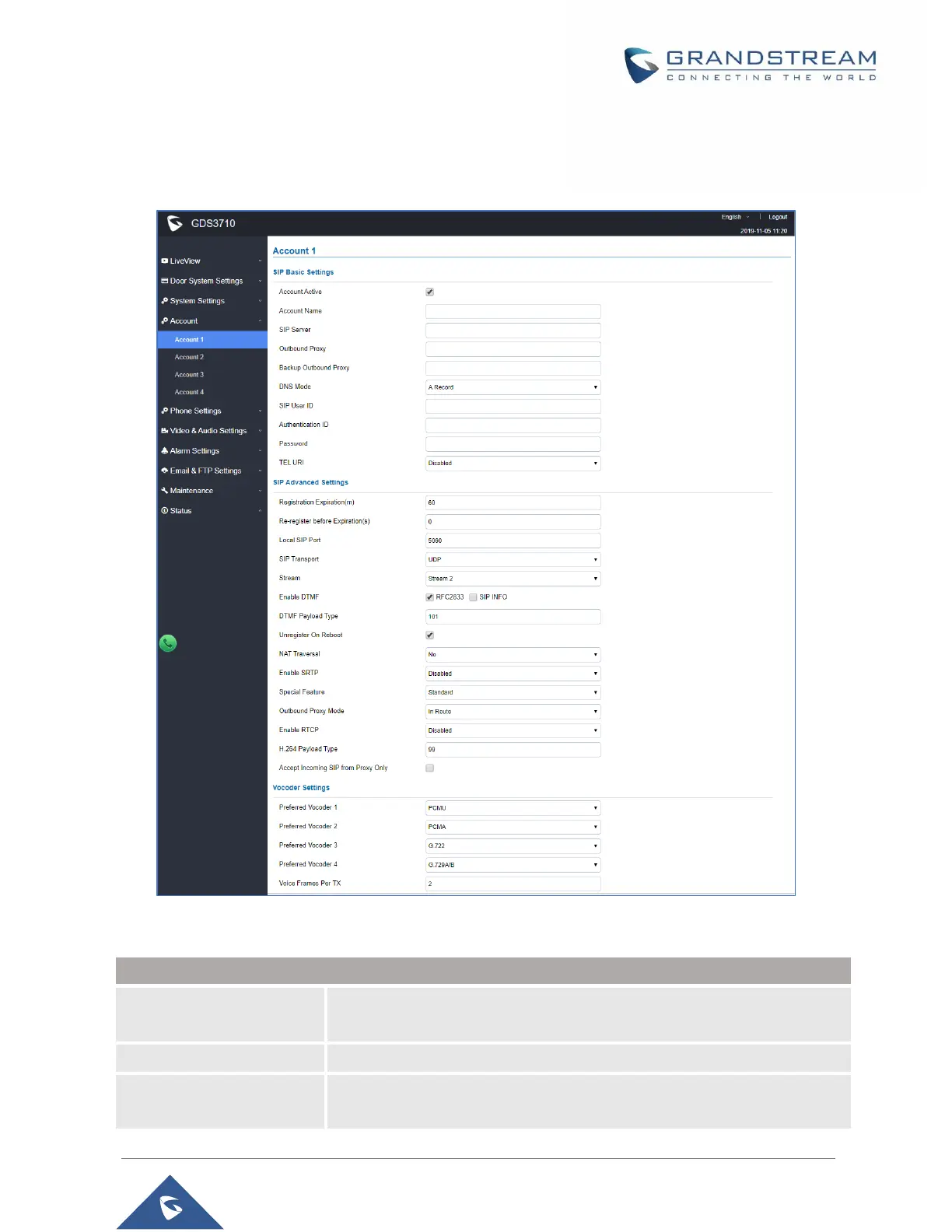Click the DTMF Payload Type field

coord(513,617)
